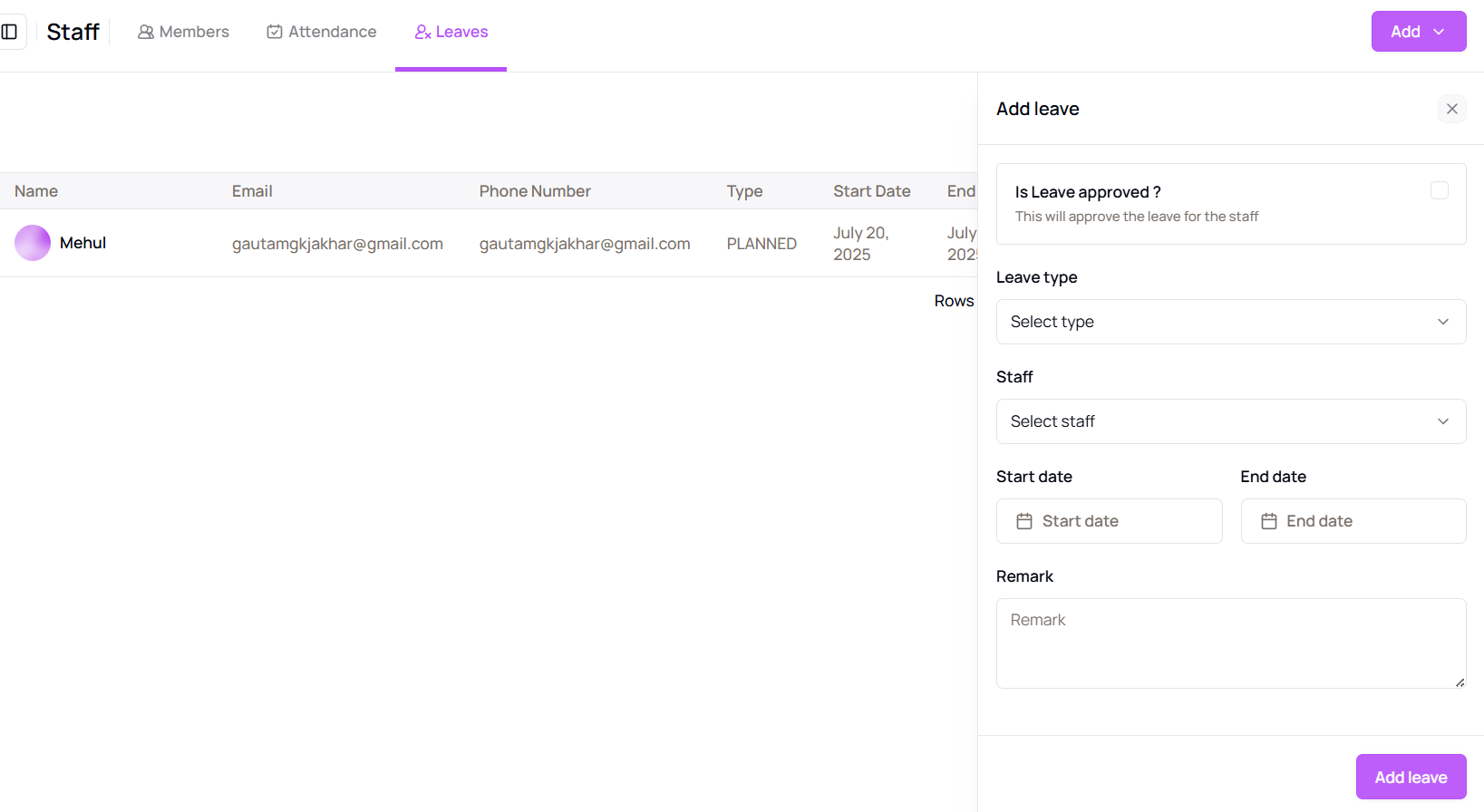
Task: Click the Leaves user icon
Action: pos(422,32)
